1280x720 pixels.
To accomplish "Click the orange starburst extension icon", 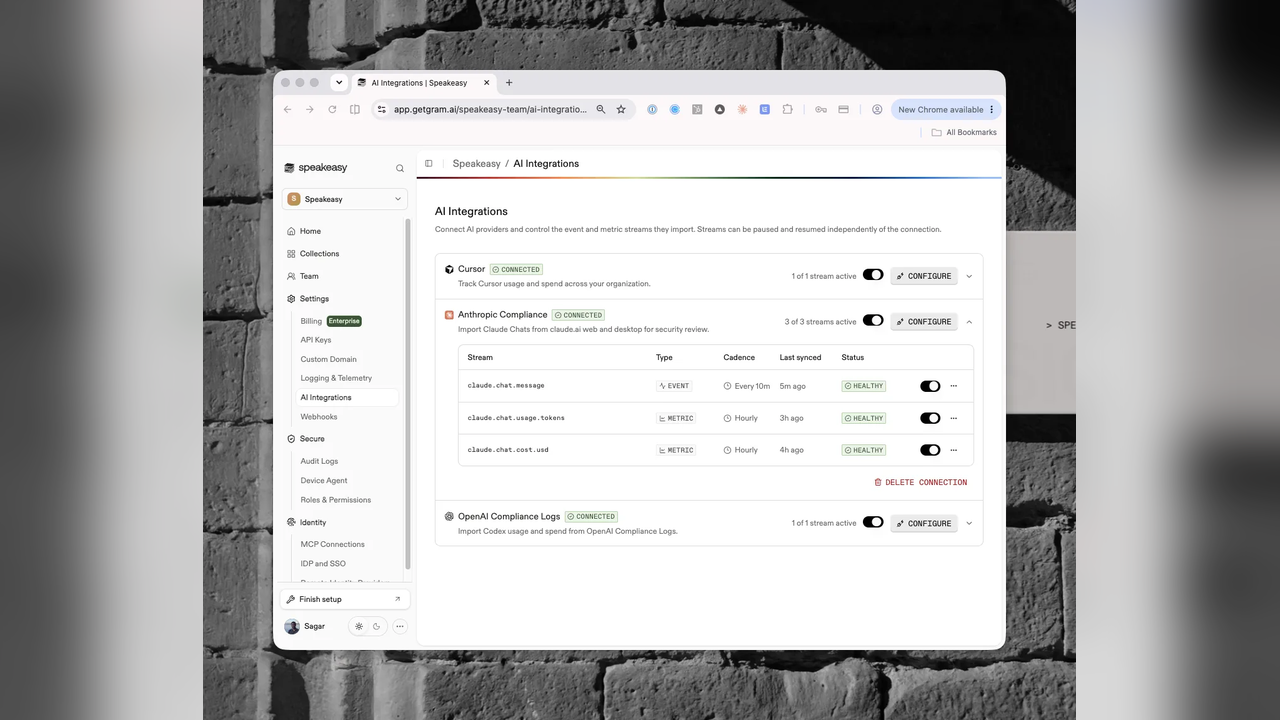I will [742, 109].
